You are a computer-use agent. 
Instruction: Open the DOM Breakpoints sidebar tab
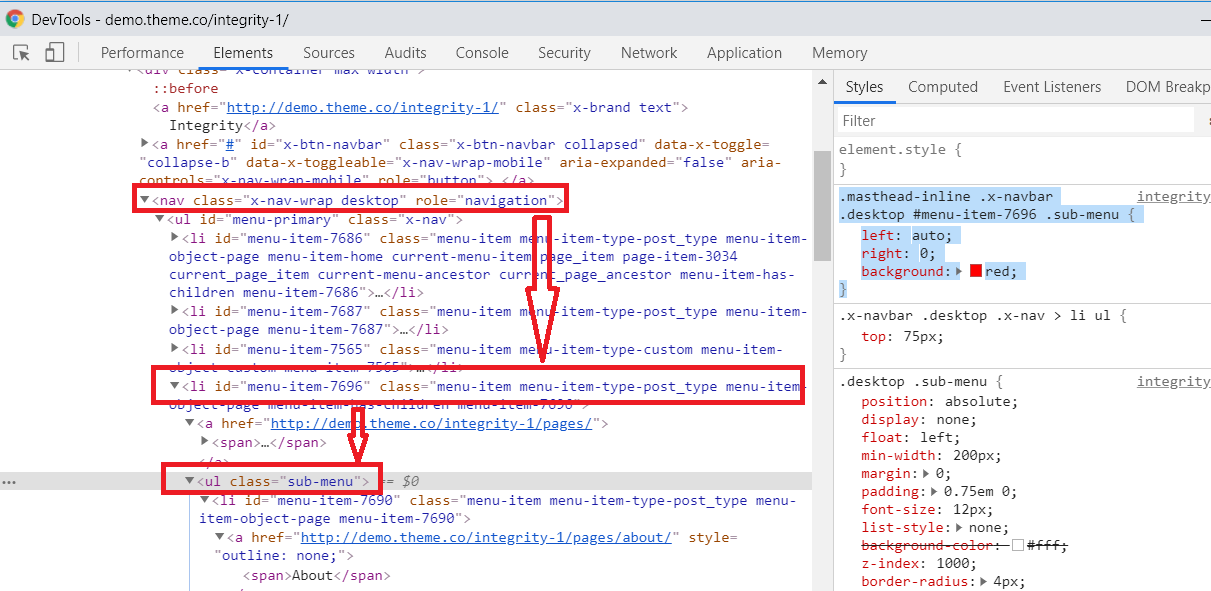1166,87
